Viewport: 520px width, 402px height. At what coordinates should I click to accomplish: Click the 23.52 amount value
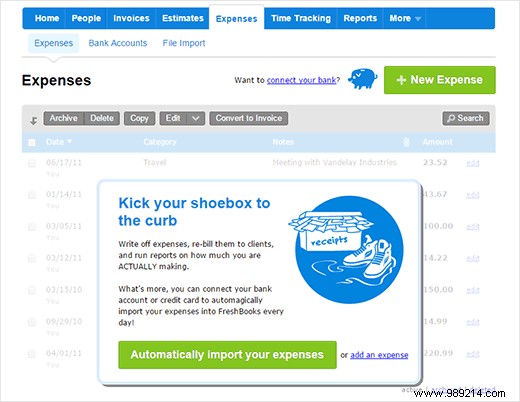click(x=435, y=162)
